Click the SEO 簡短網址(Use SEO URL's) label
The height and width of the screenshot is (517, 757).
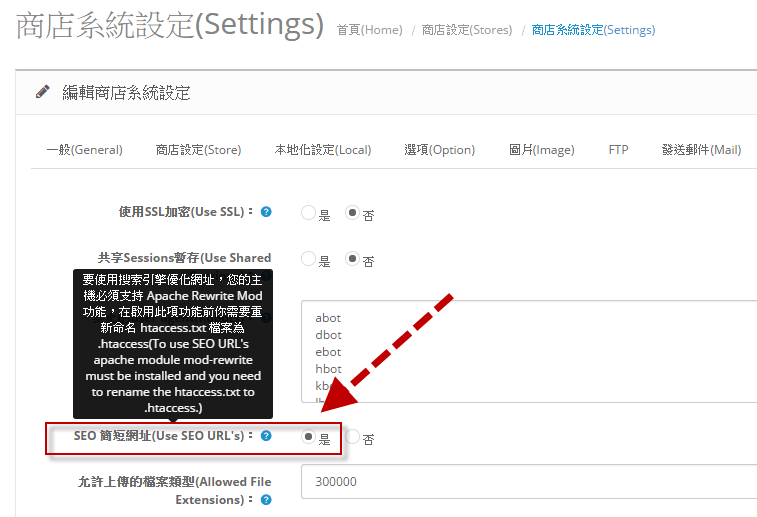(x=163, y=436)
